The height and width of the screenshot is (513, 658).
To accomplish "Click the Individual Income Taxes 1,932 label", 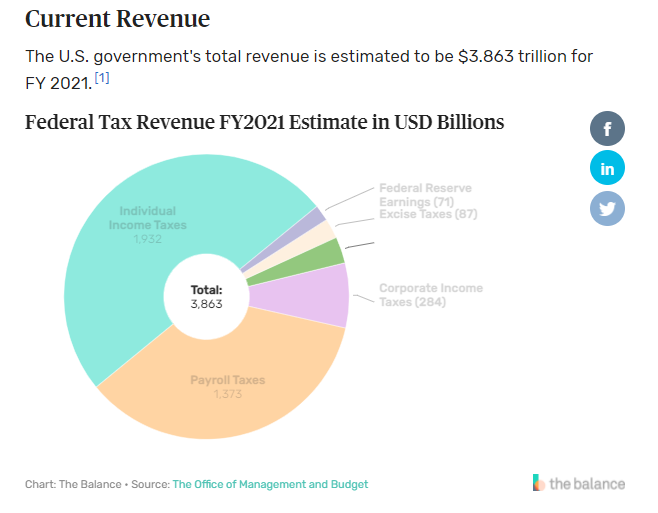I will 148,225.
